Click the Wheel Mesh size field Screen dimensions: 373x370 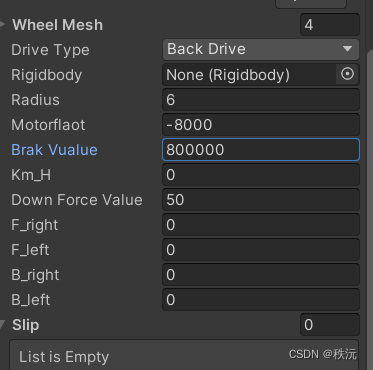point(330,25)
